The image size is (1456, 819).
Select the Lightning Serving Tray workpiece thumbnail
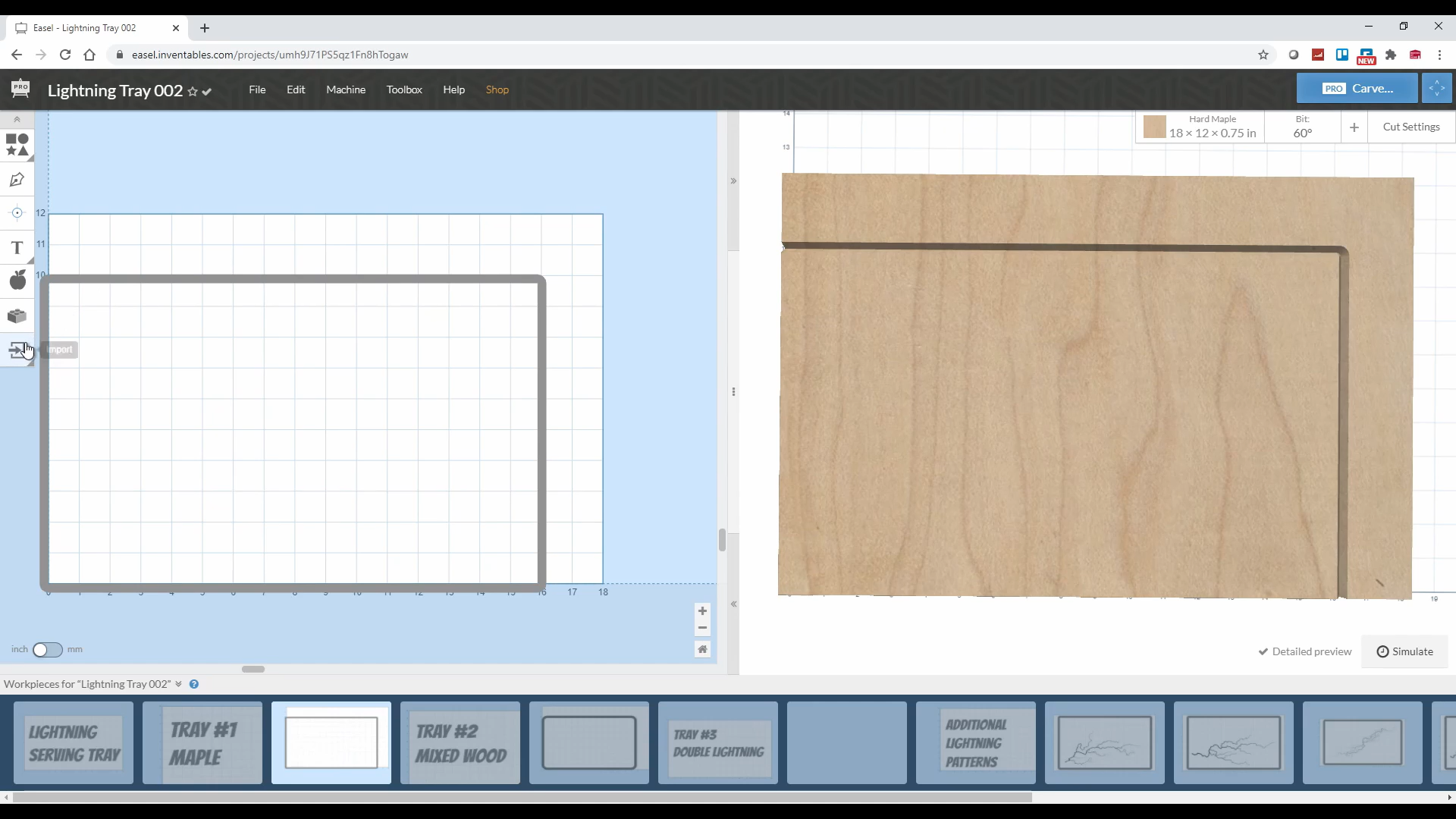(x=74, y=742)
